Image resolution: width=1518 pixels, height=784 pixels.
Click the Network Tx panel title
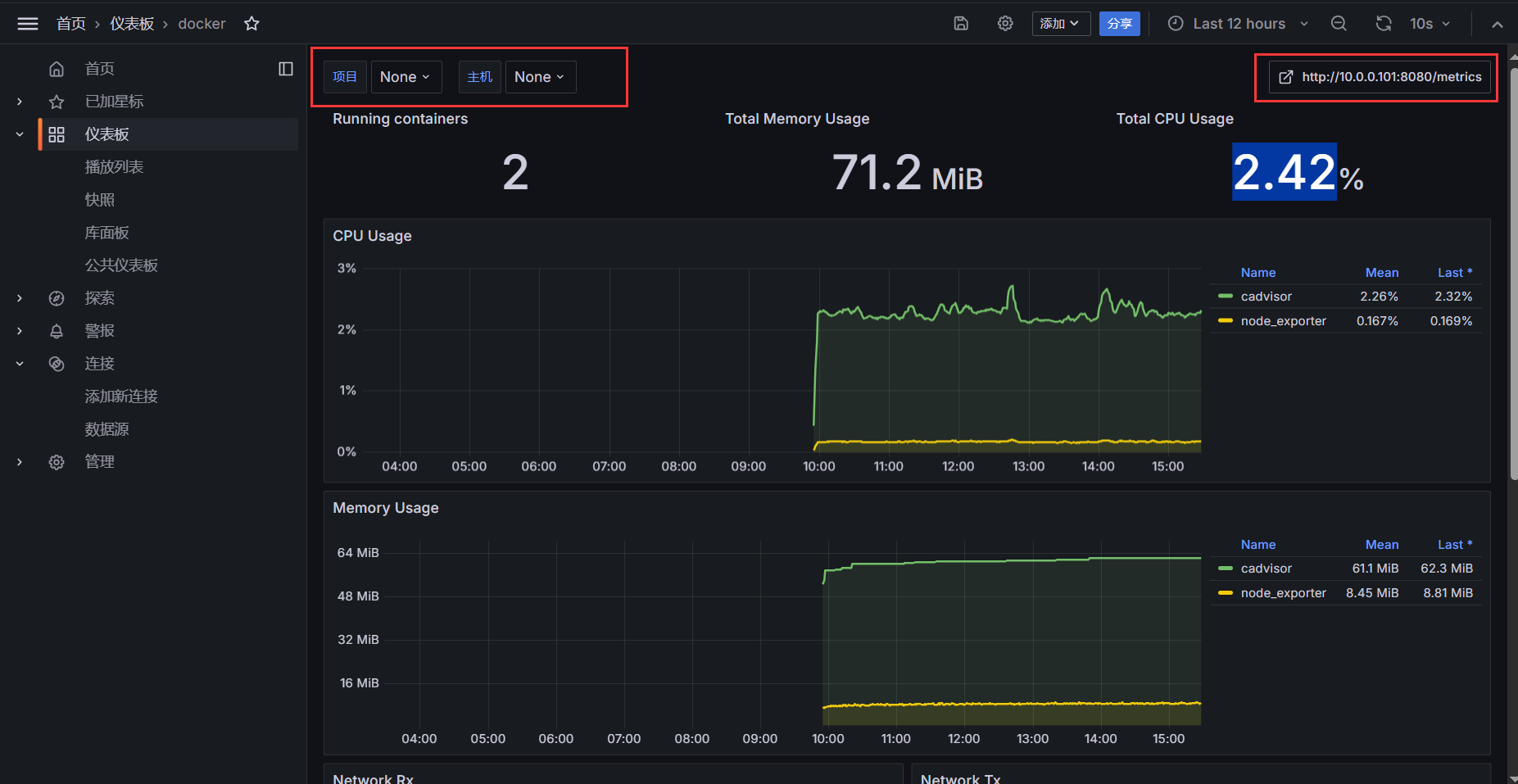coord(960,778)
